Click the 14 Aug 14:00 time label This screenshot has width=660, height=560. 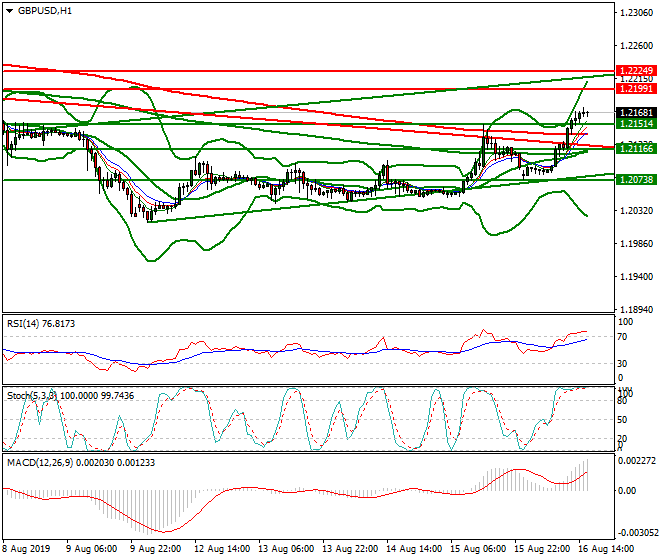[x=414, y=549]
